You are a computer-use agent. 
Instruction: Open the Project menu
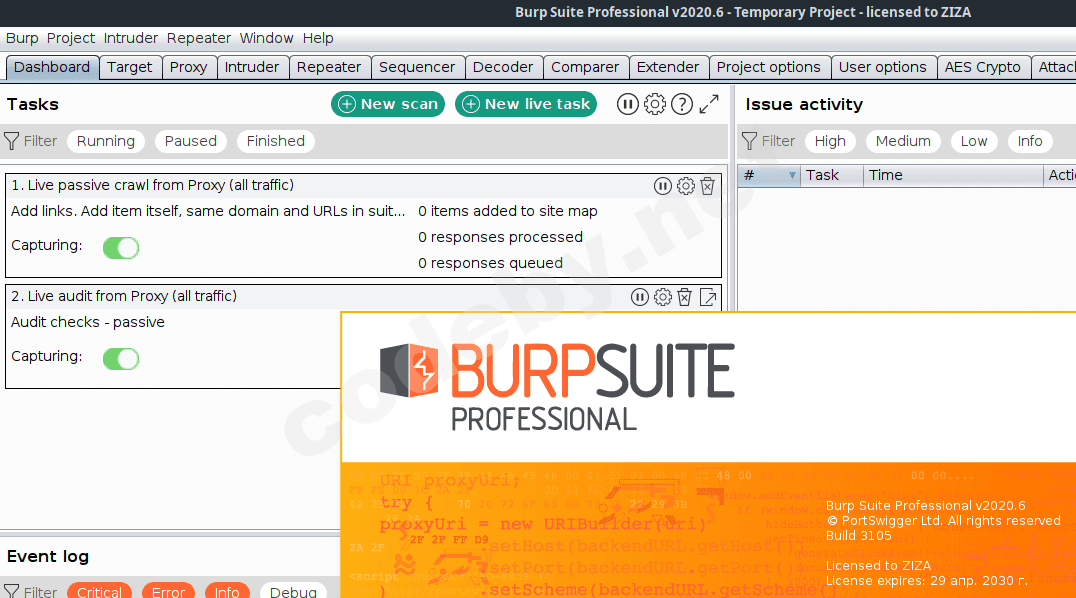point(71,38)
